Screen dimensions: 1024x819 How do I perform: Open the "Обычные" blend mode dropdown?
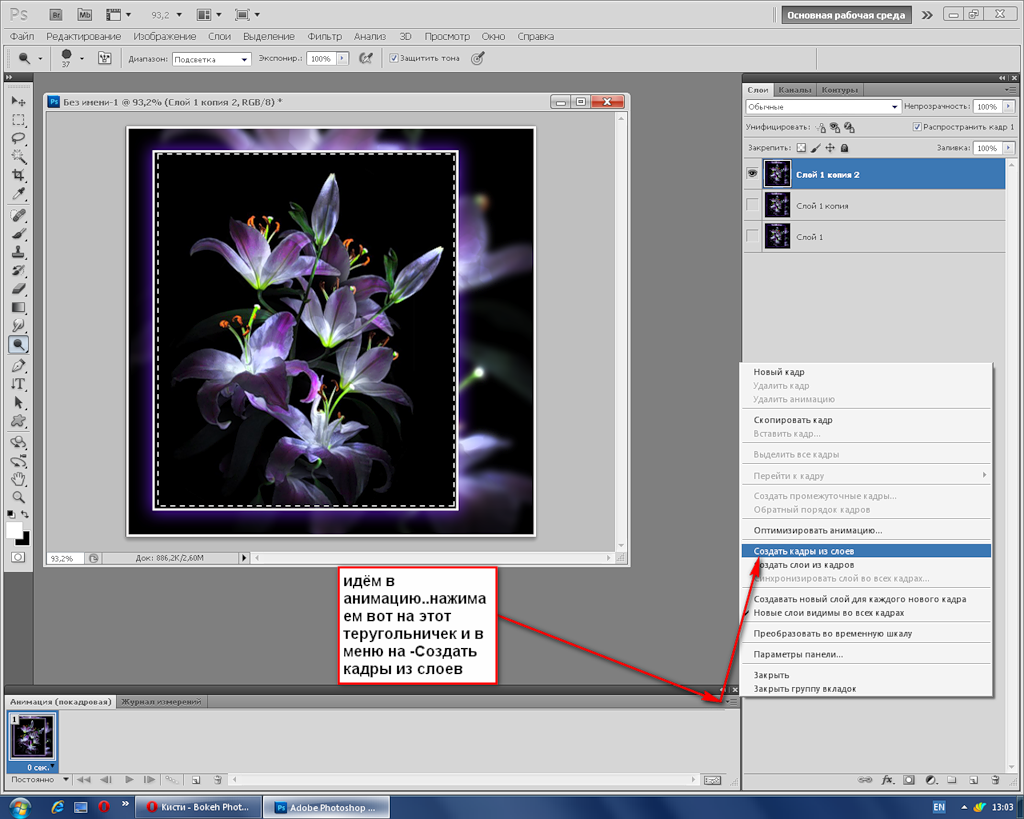tap(823, 106)
